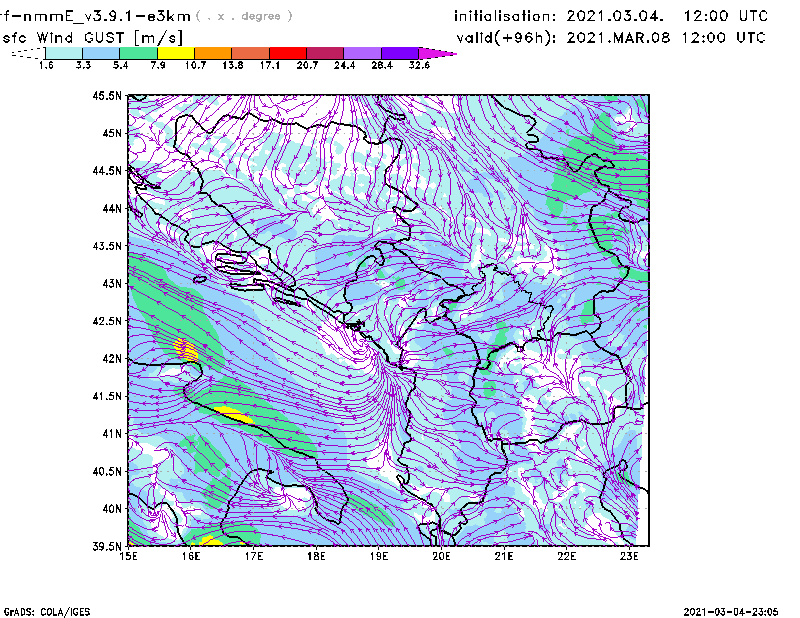The width and height of the screenshot is (800, 618).
Task: Click the 45N latitude axis label
Action: point(112,133)
